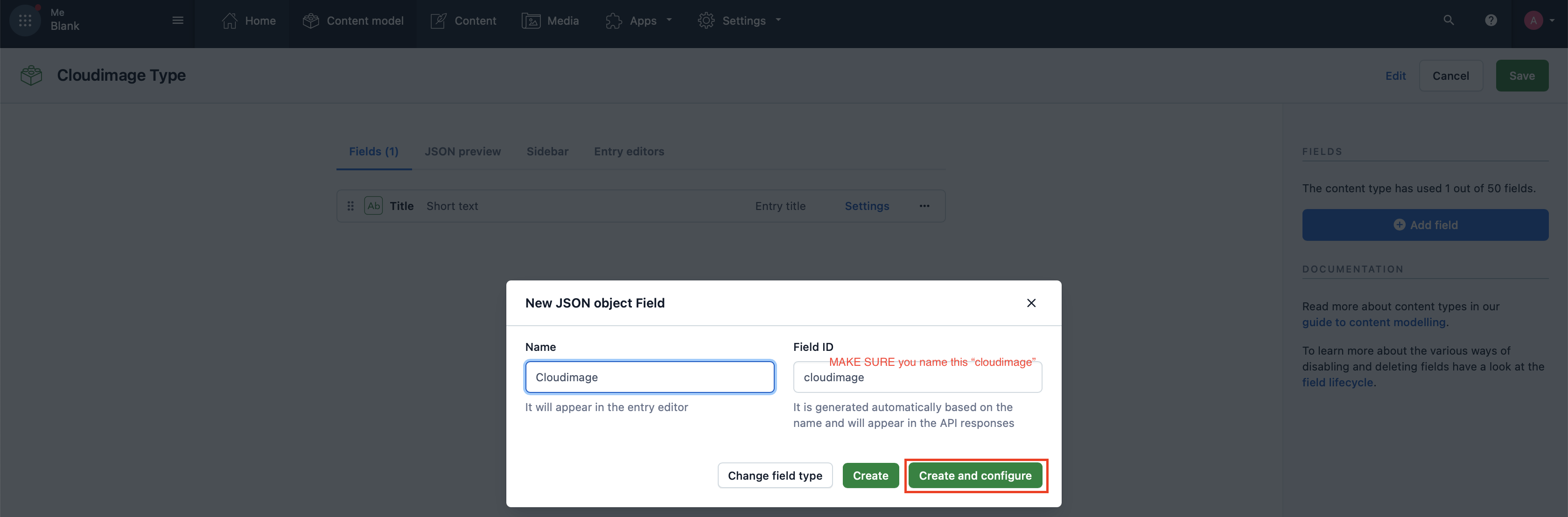1568x517 pixels.
Task: Switch to the Entry editors tab
Action: pos(628,152)
